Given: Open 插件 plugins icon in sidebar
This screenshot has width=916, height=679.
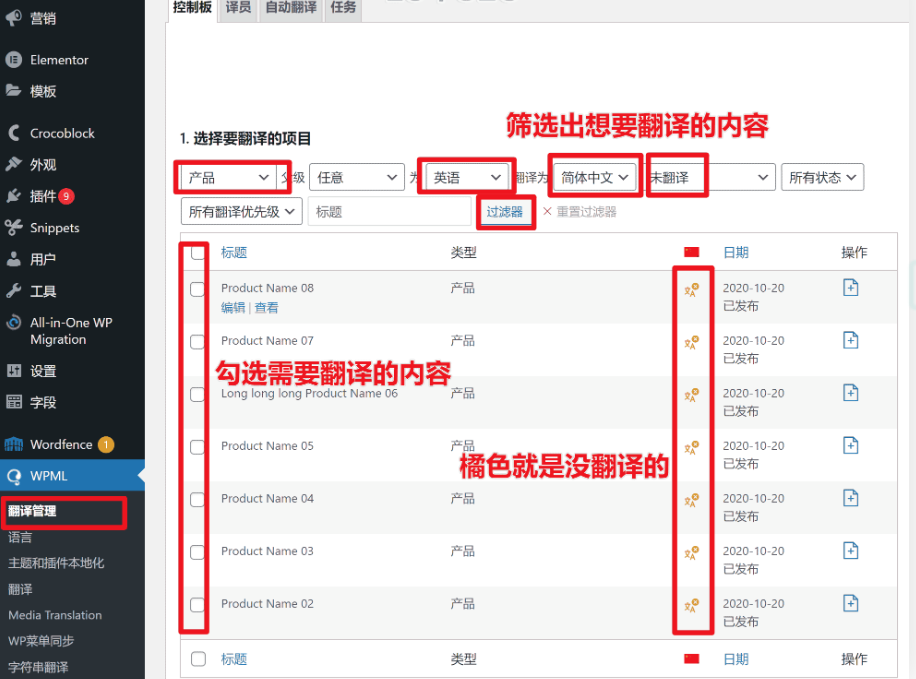Looking at the screenshot, I should tap(13, 196).
